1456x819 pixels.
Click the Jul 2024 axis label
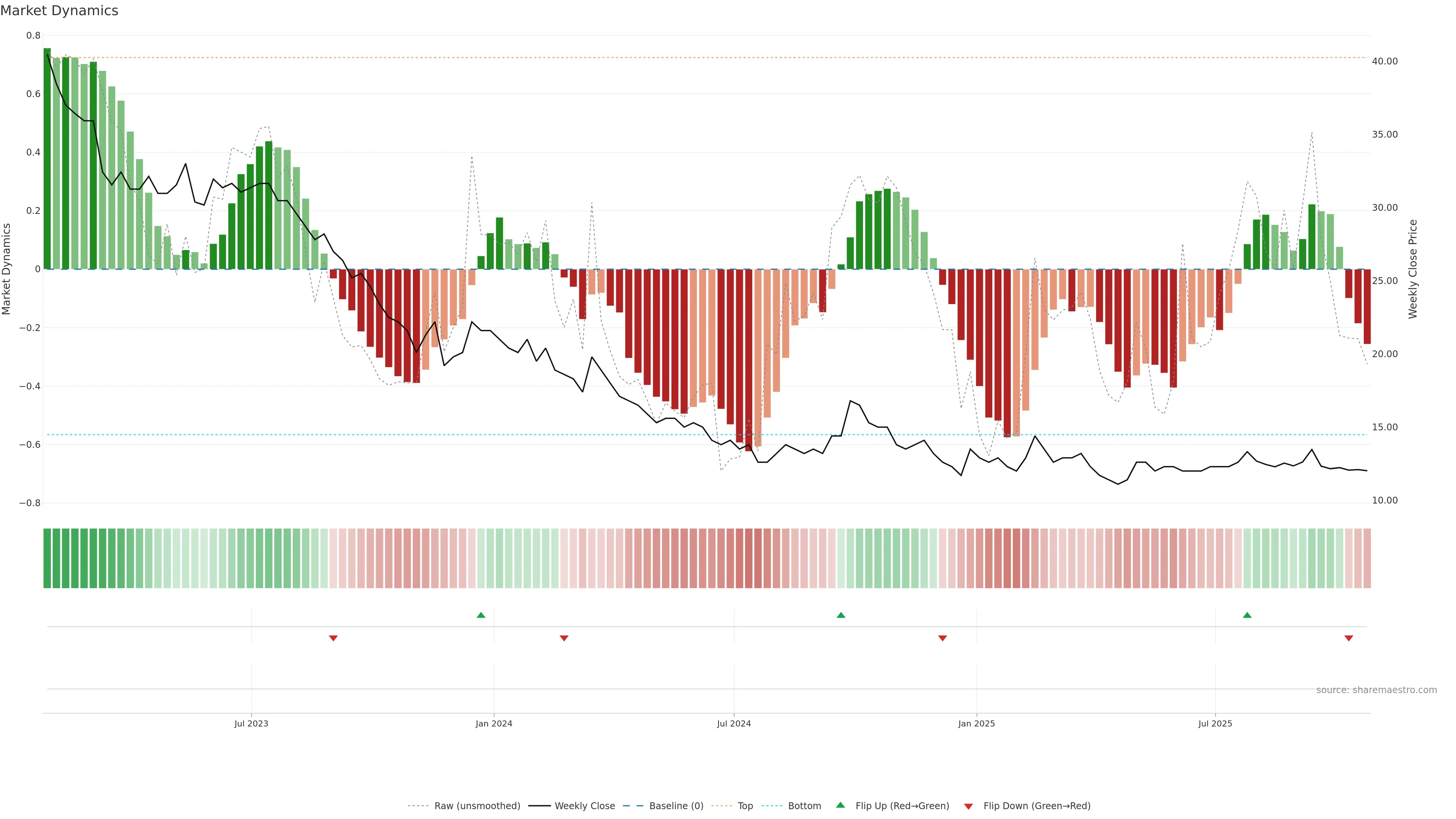click(x=734, y=723)
